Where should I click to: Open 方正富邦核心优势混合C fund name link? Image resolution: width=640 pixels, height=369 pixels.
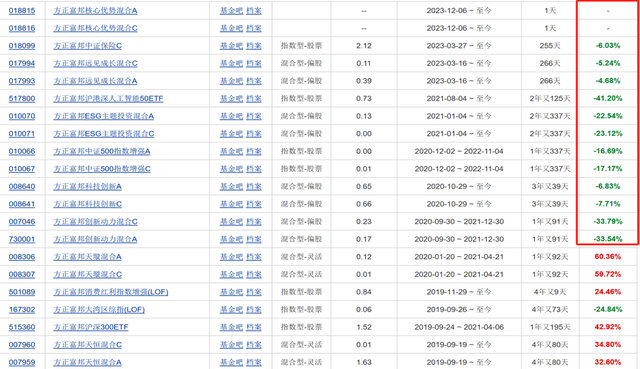coord(96,28)
